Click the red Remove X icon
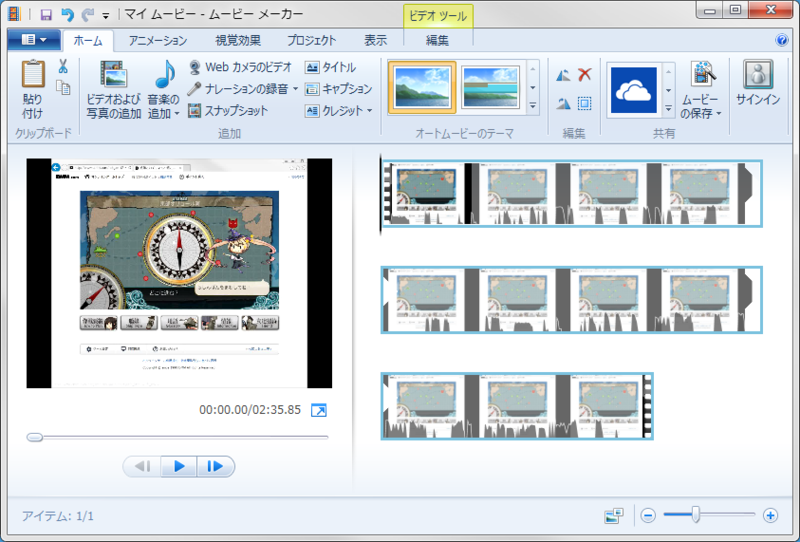 (x=585, y=75)
